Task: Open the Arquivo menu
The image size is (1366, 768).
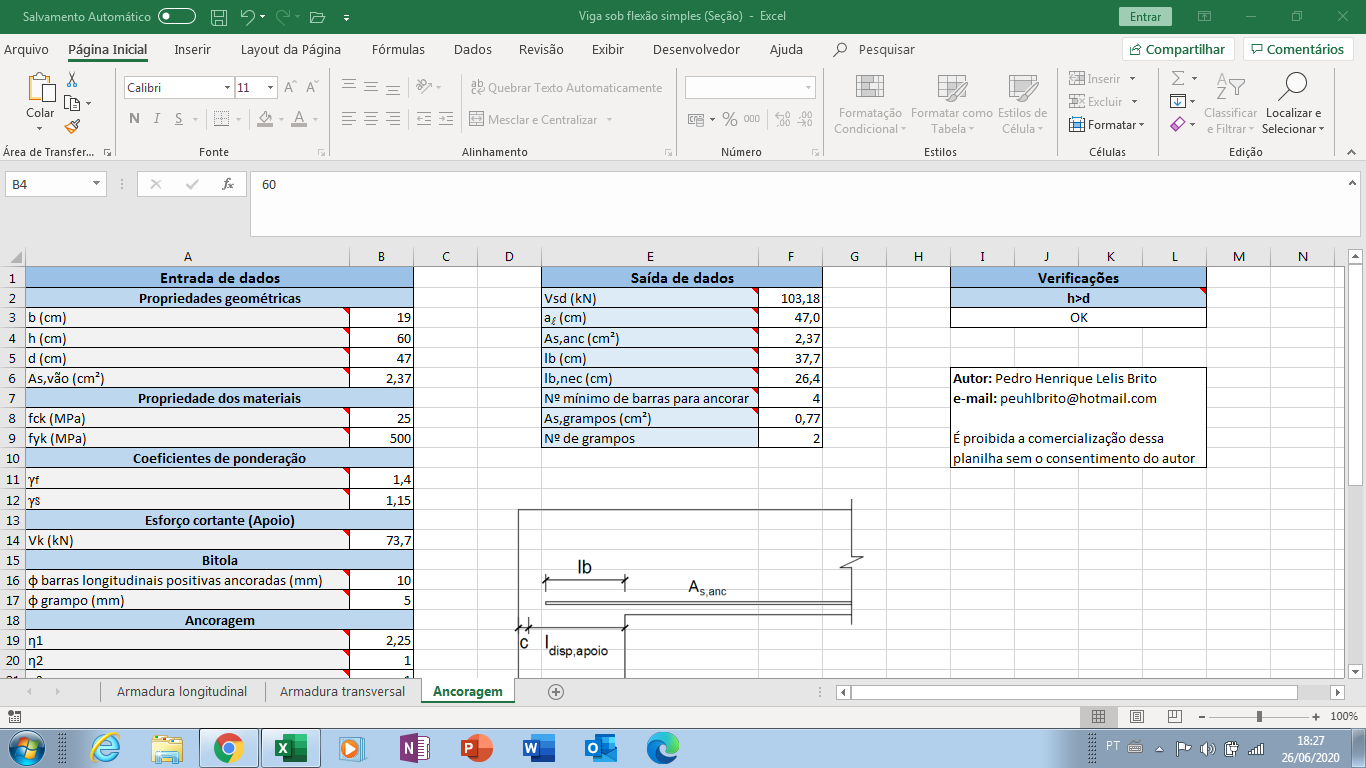Action: 26,49
